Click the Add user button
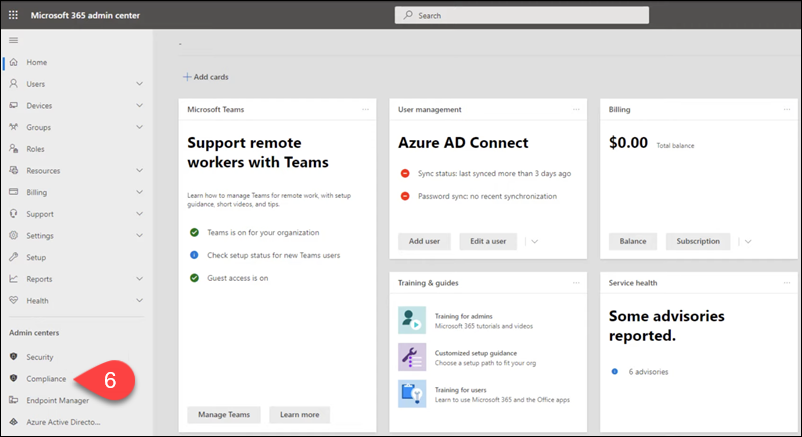 click(424, 241)
